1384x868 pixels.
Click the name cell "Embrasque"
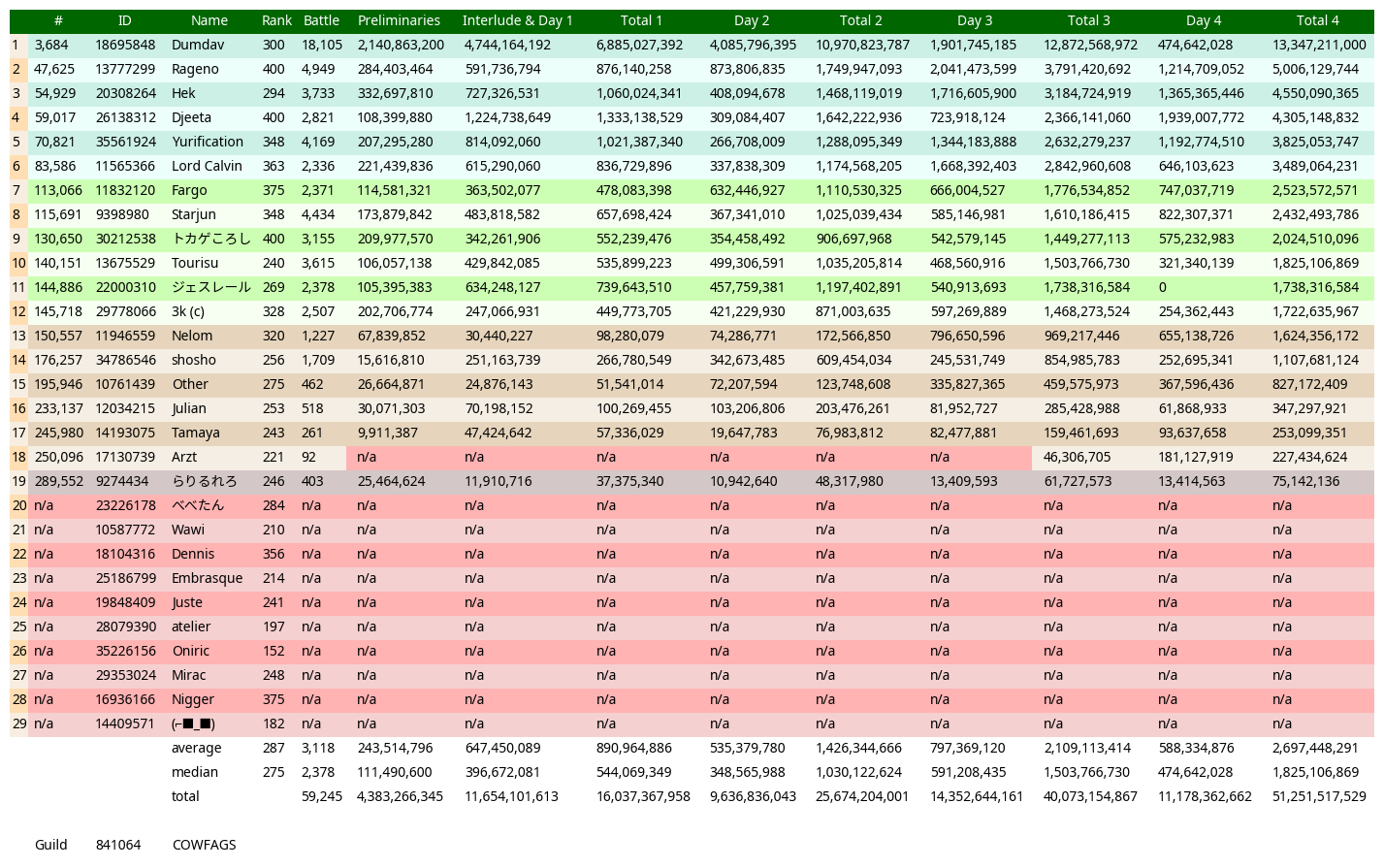coord(208,578)
